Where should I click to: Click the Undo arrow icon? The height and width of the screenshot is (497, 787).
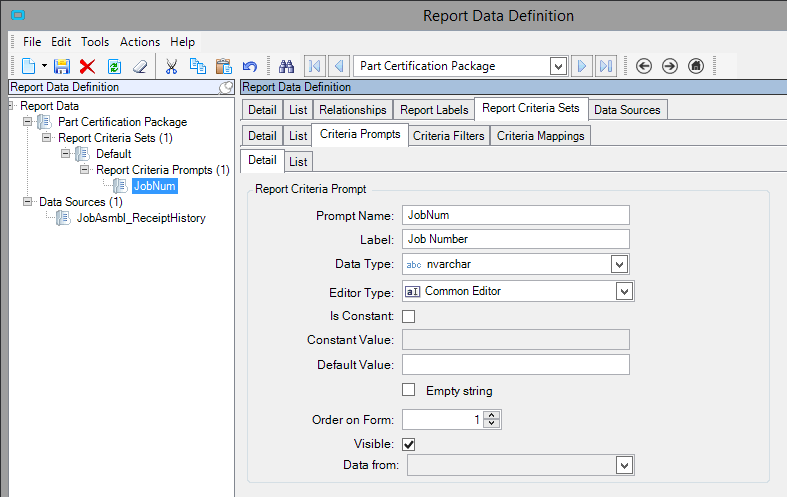(250, 66)
